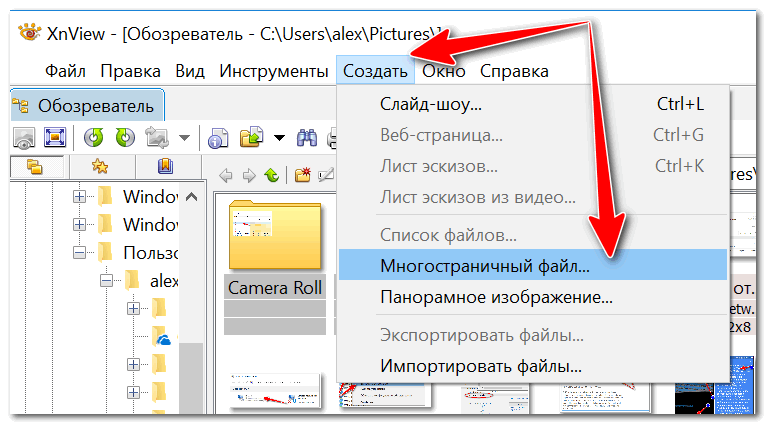Choose Экспортировать файлы... menu entry
This screenshot has height=425, width=767.
533,336
